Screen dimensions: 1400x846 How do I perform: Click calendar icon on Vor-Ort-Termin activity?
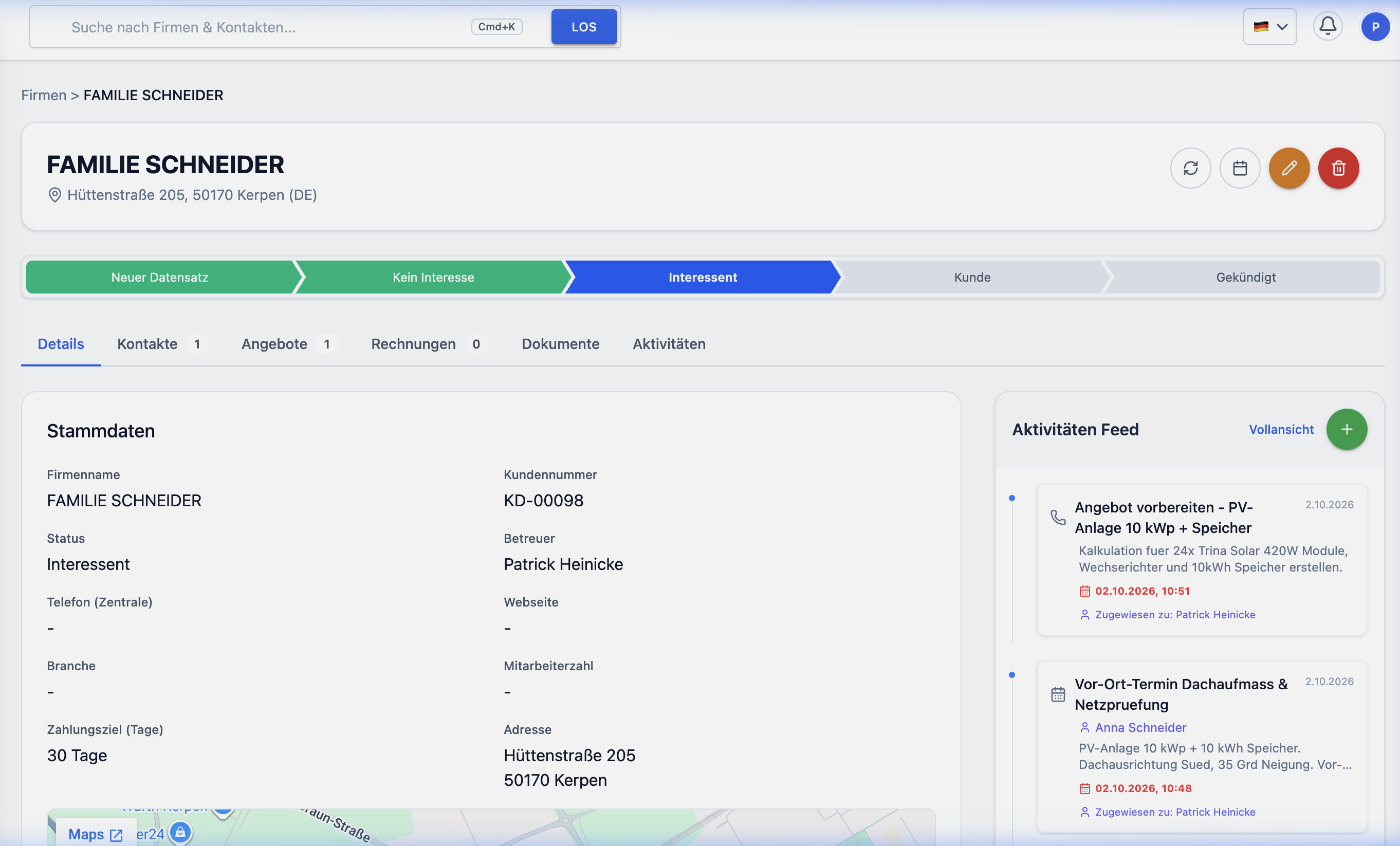point(1058,694)
